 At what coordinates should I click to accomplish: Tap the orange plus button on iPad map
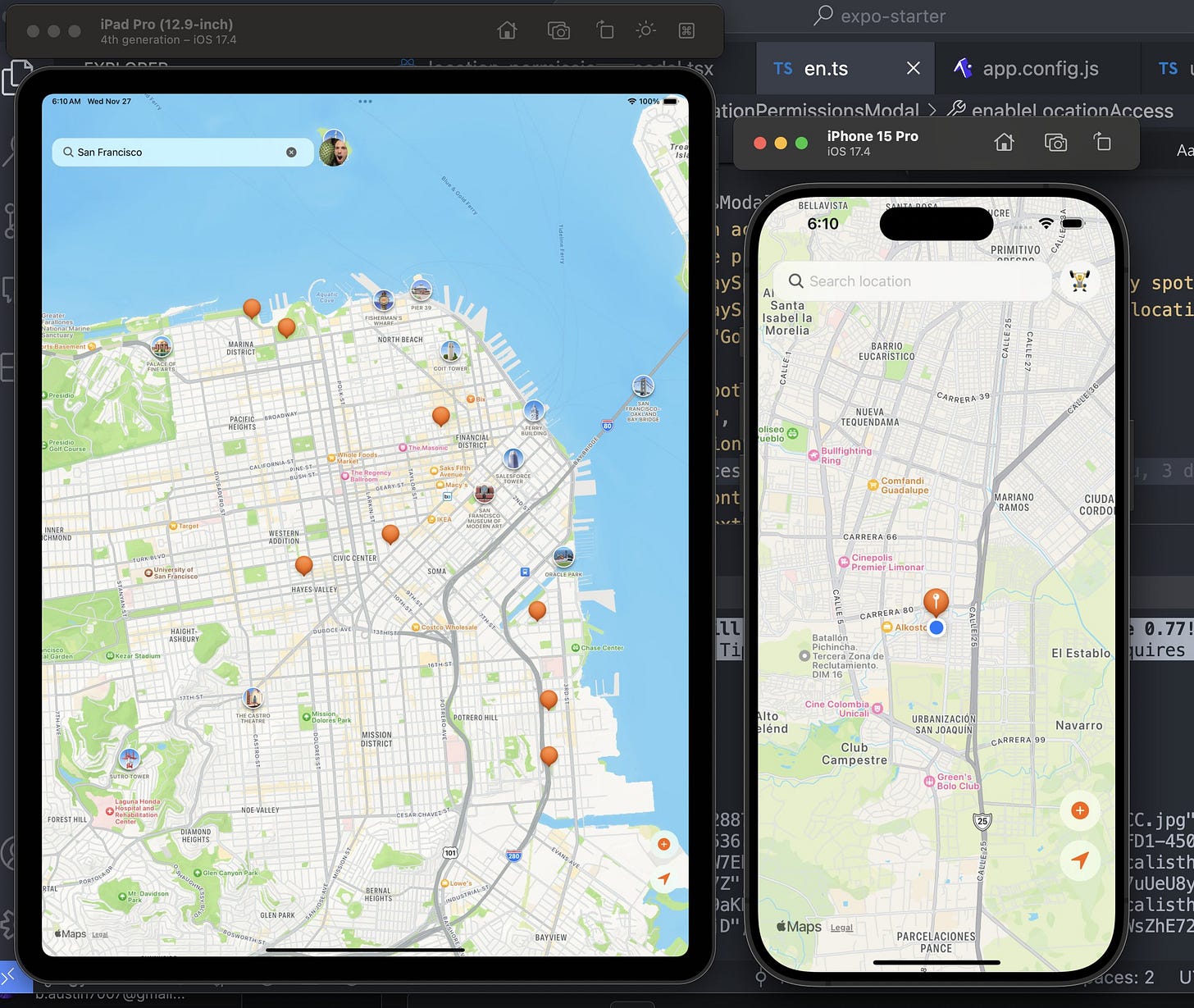(664, 844)
